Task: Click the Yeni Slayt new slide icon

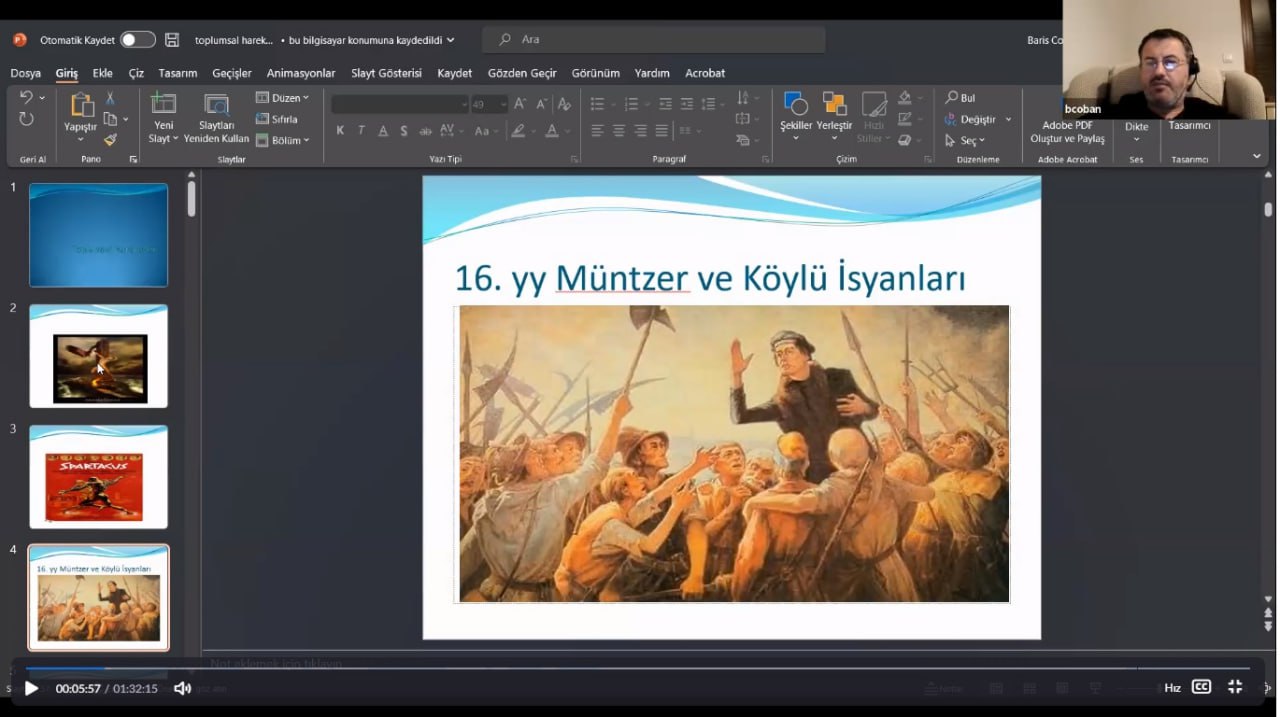Action: click(x=163, y=104)
